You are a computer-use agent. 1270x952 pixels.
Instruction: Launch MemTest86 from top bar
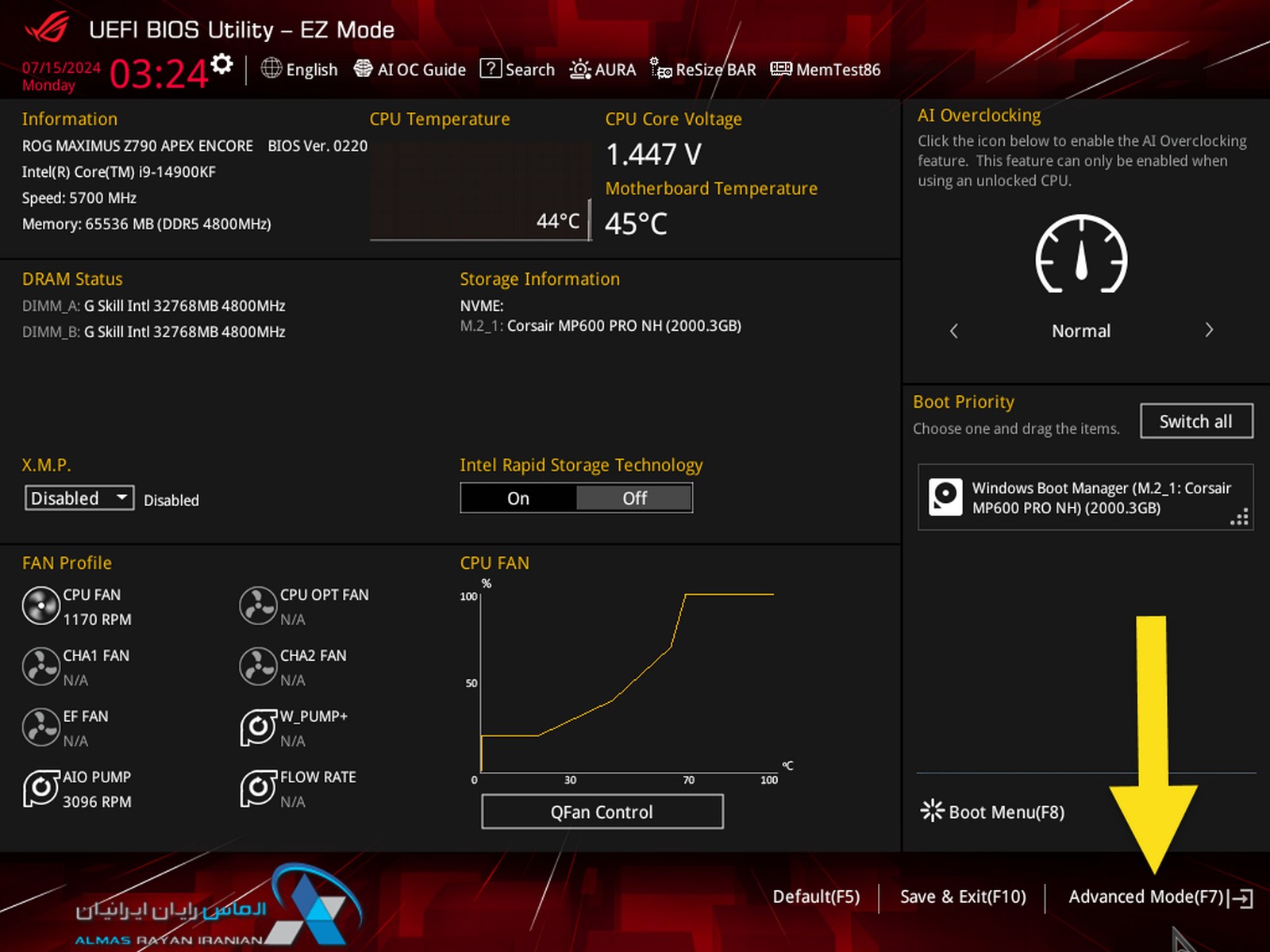[x=825, y=70]
